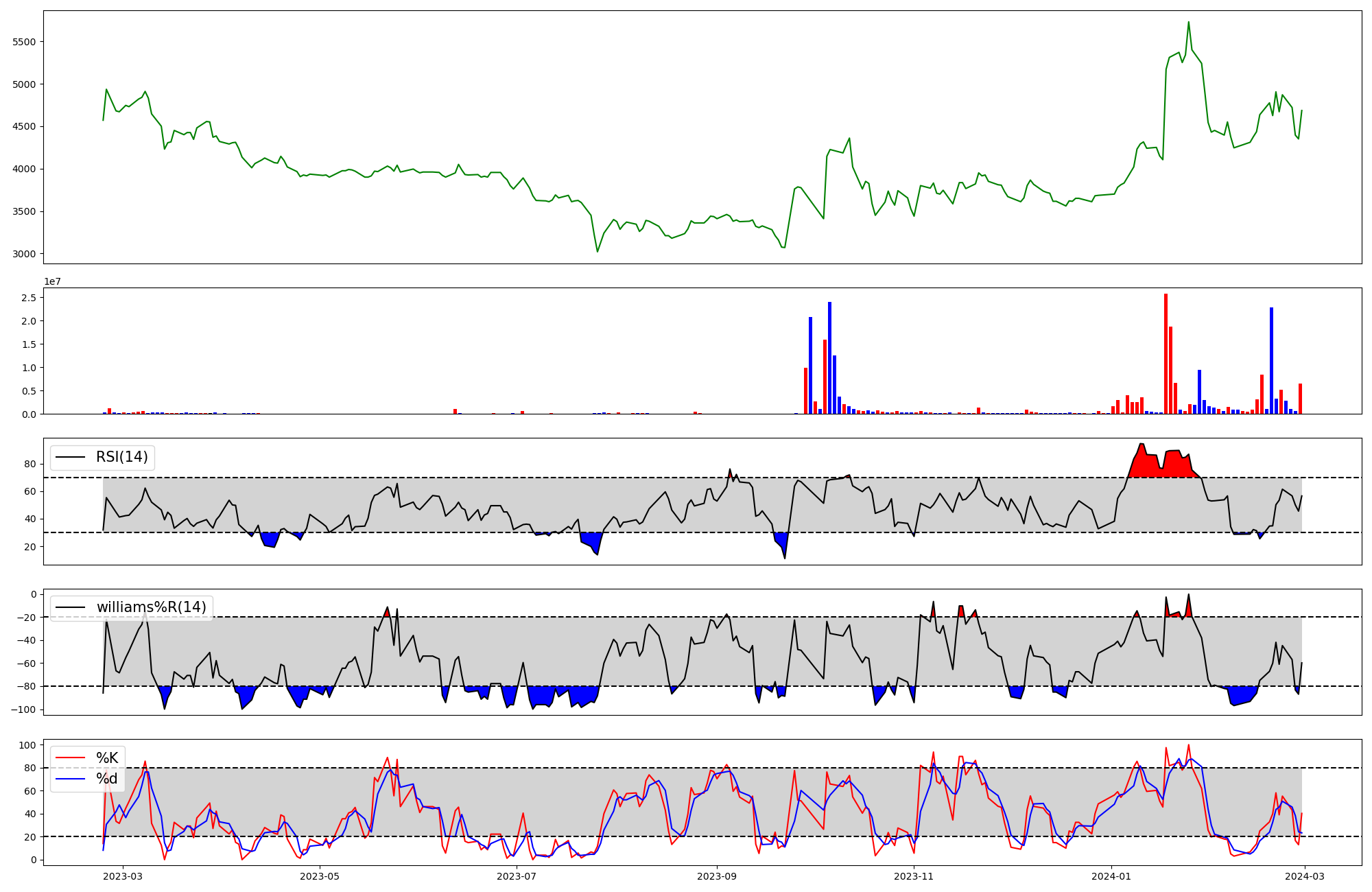This screenshot has height=892, width=1372.
Task: Click the 2023-09 x-axis date label
Action: pyautogui.click(x=717, y=876)
